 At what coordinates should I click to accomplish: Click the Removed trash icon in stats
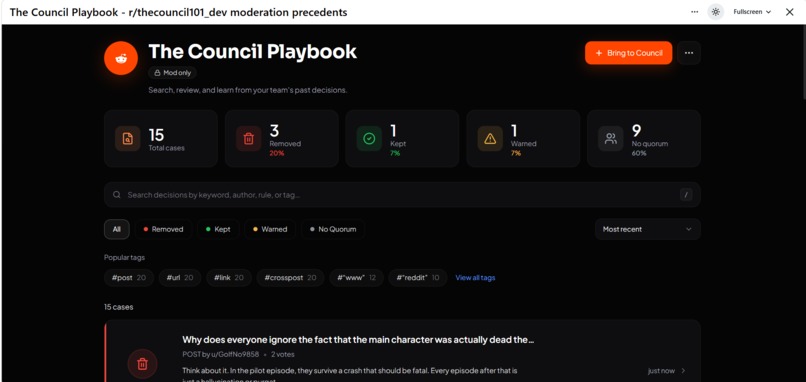click(248, 138)
